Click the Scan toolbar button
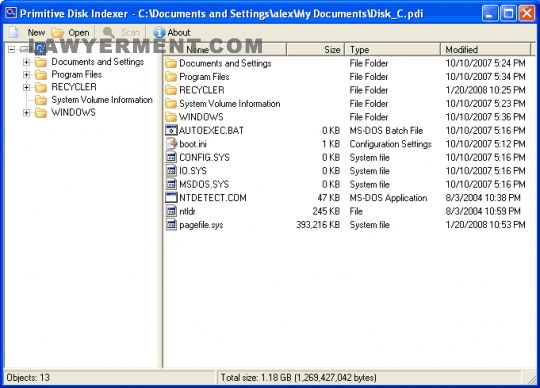Viewport: 540px width, 388px height. pos(122,33)
